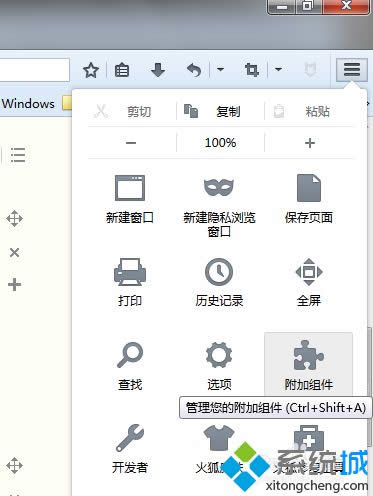Expand the dropdown arrow beside crop icon

pyautogui.click(x=278, y=70)
